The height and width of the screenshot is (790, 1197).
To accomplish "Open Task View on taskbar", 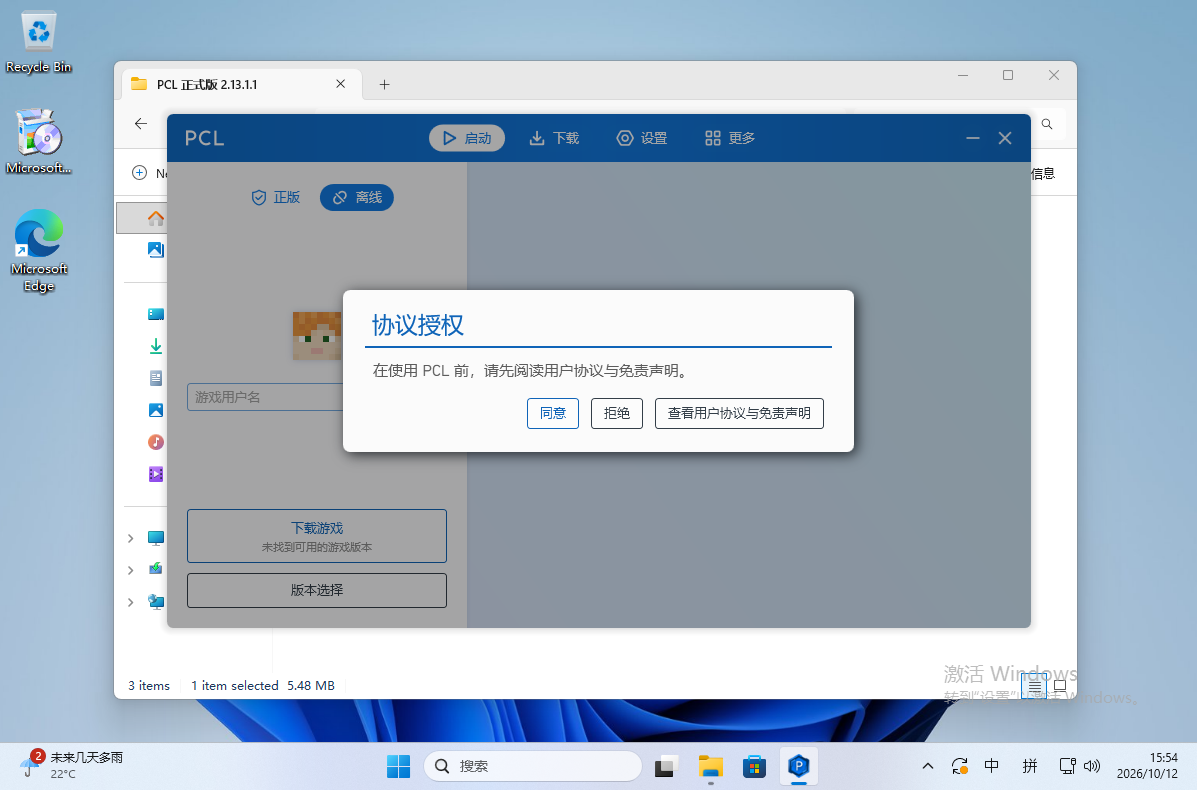I will pos(666,766).
